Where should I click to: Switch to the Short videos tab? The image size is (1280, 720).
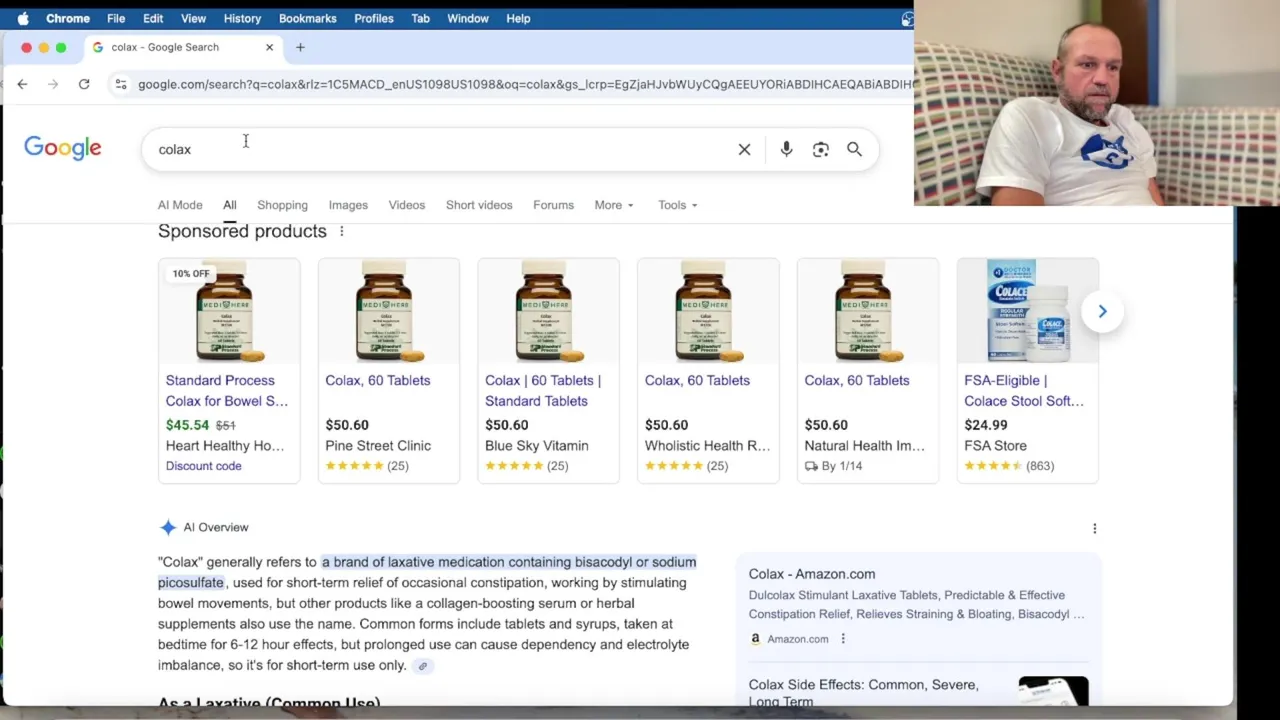tap(479, 205)
